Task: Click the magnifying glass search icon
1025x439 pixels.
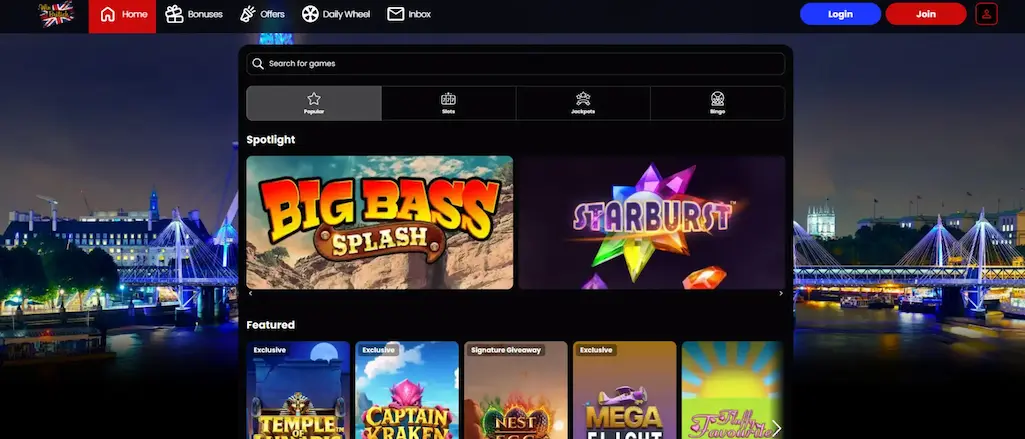Action: 258,63
